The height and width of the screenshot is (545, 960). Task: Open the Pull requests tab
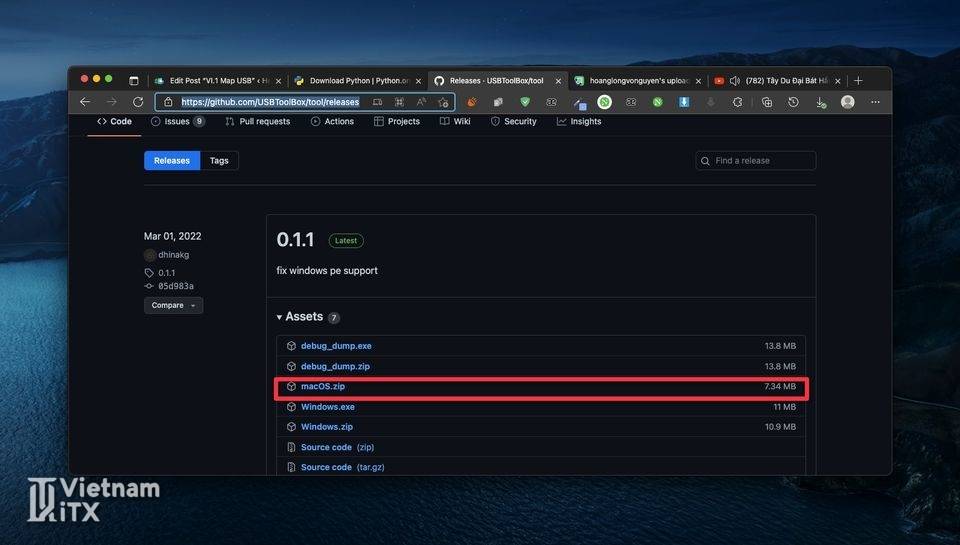pyautogui.click(x=257, y=122)
